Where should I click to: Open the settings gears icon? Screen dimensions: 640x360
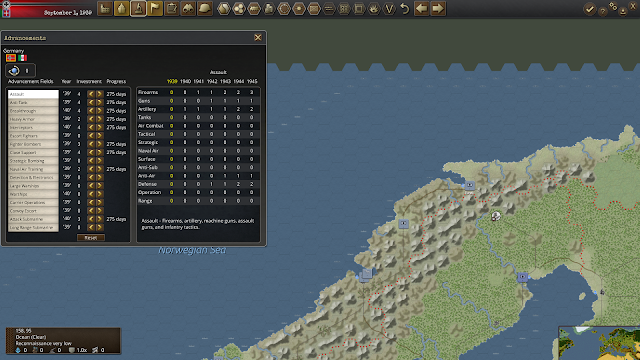(x=613, y=6)
